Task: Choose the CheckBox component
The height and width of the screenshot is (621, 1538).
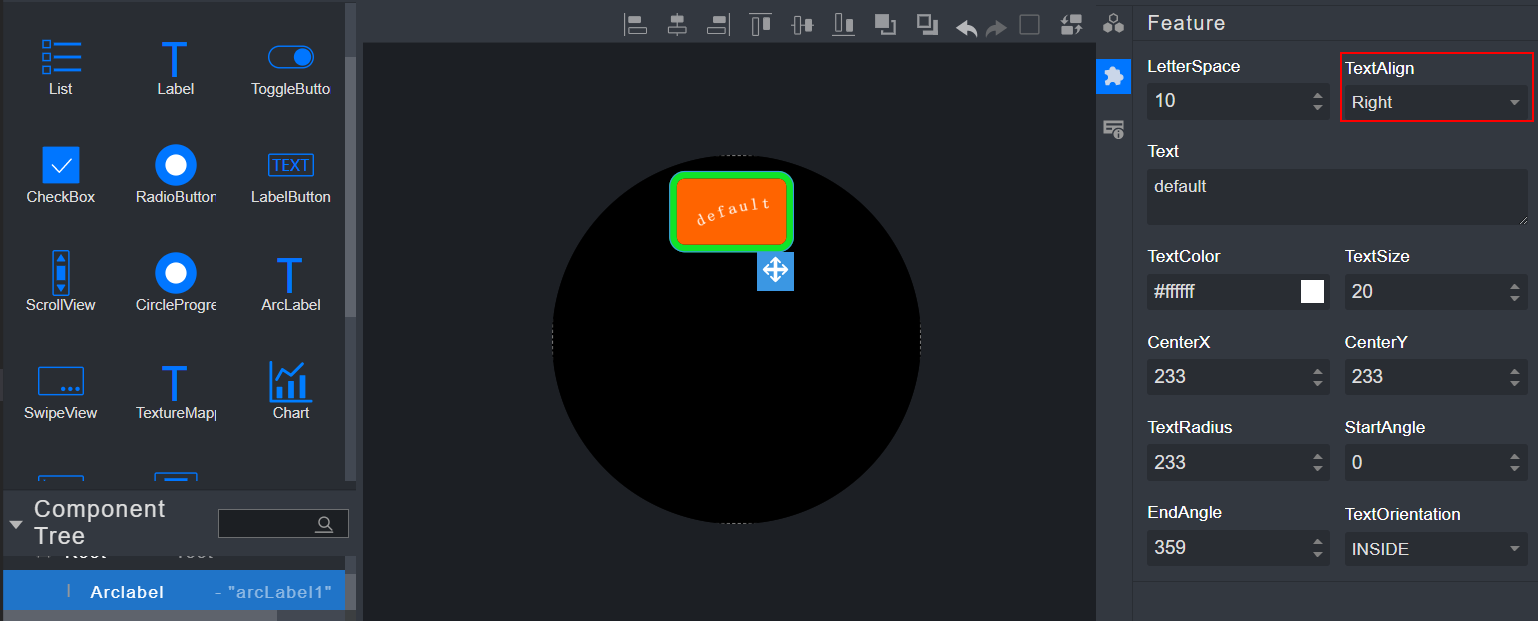Action: pyautogui.click(x=61, y=176)
